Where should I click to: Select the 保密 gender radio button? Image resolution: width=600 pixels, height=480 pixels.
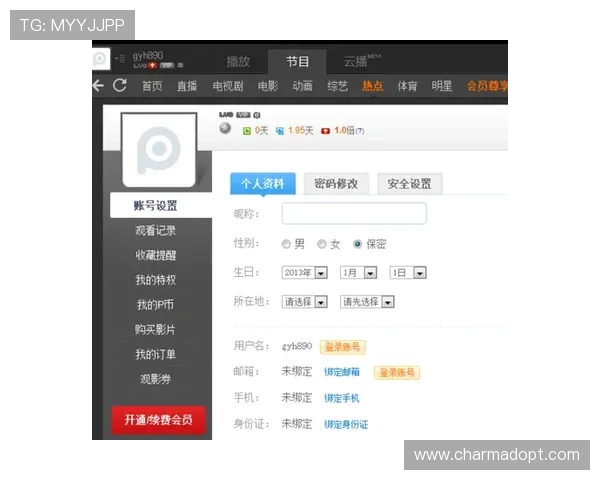357,244
